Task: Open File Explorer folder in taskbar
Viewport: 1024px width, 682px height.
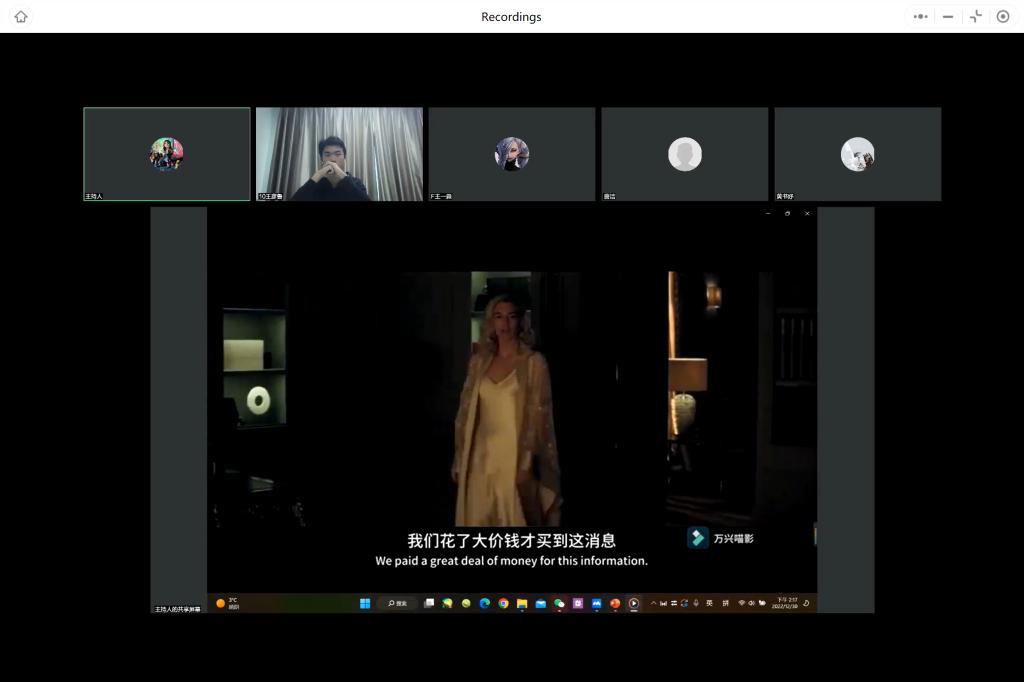Action: tap(522, 603)
